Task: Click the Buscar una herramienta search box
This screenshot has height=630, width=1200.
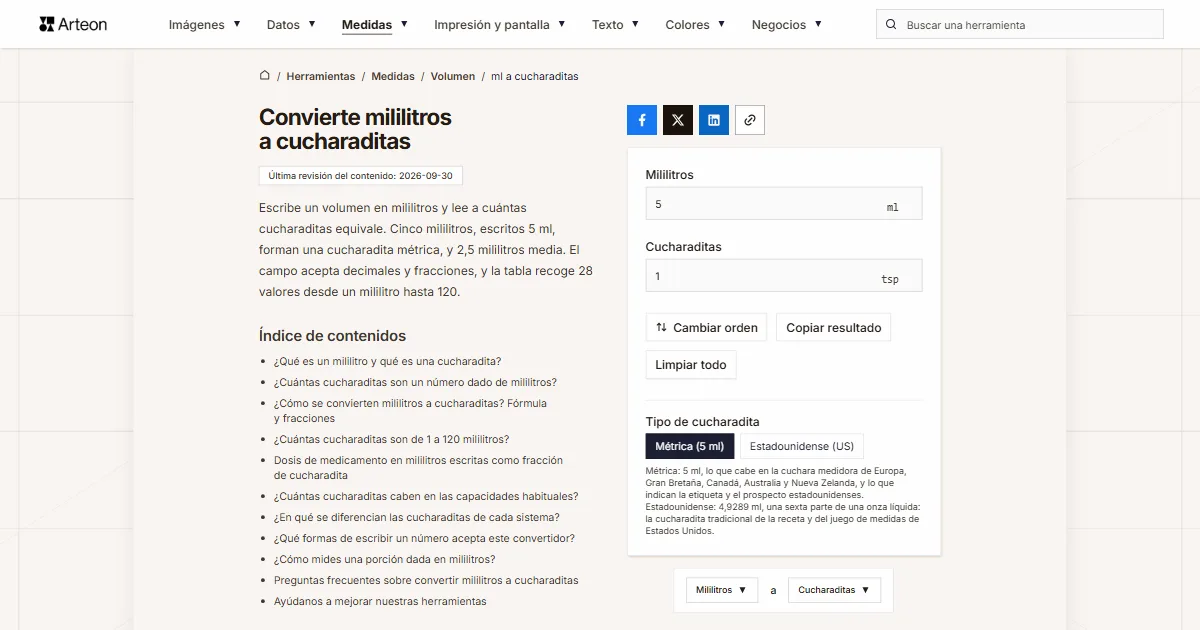Action: pyautogui.click(x=1020, y=24)
